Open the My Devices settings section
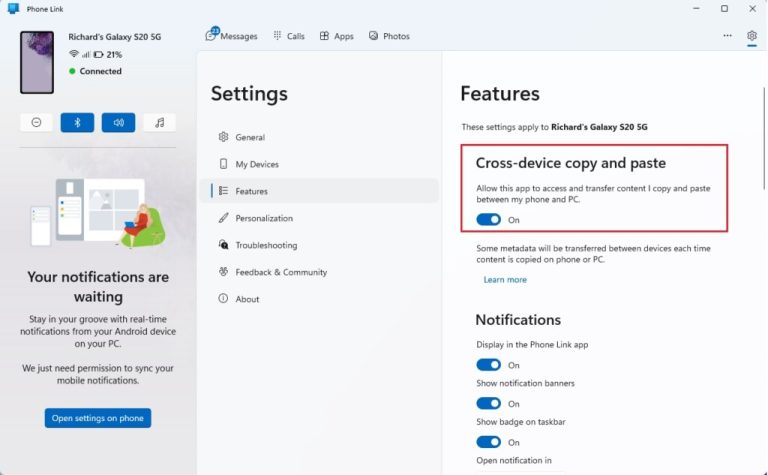The width and height of the screenshot is (768, 475). [x=319, y=164]
